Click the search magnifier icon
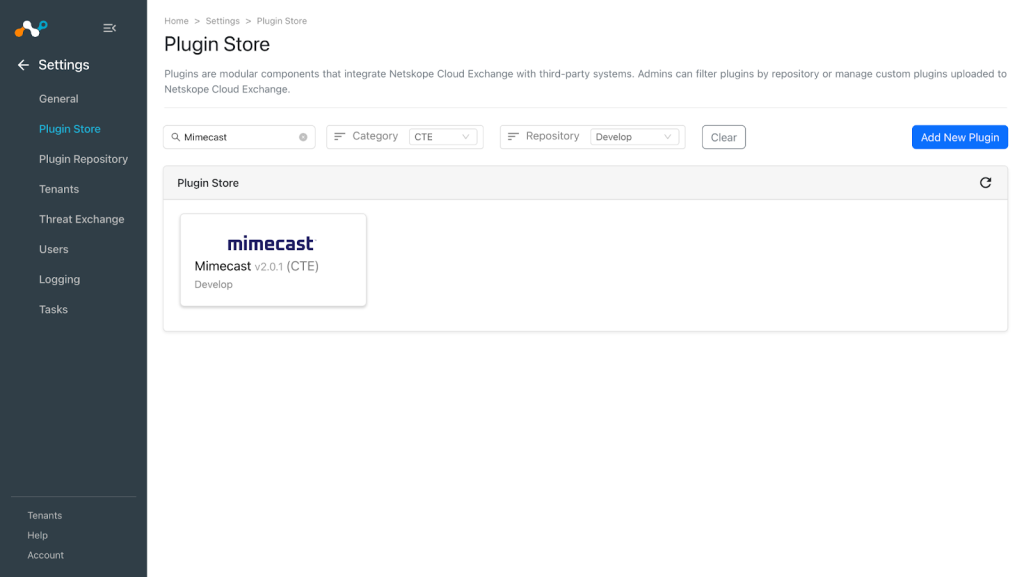The width and height of the screenshot is (1024, 577). pyautogui.click(x=176, y=137)
